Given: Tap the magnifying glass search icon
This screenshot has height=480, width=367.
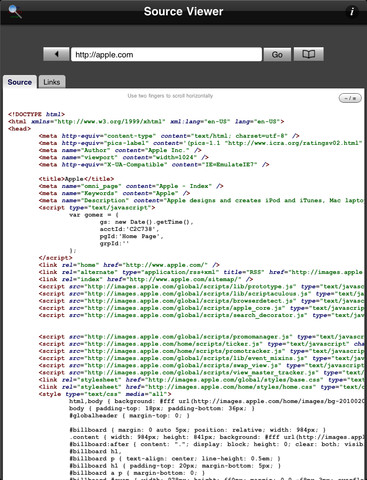Looking at the screenshot, I should (15, 12).
